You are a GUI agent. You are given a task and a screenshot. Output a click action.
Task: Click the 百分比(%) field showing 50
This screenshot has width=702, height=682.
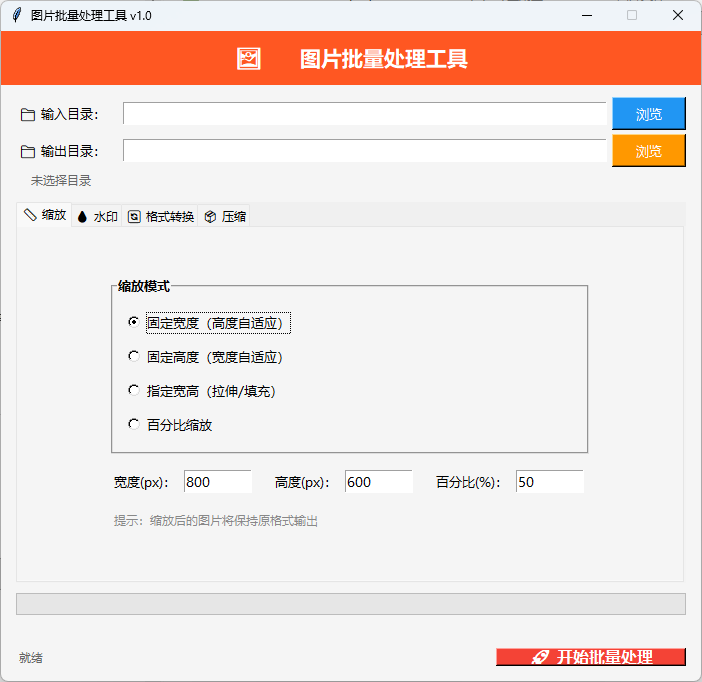tap(550, 482)
